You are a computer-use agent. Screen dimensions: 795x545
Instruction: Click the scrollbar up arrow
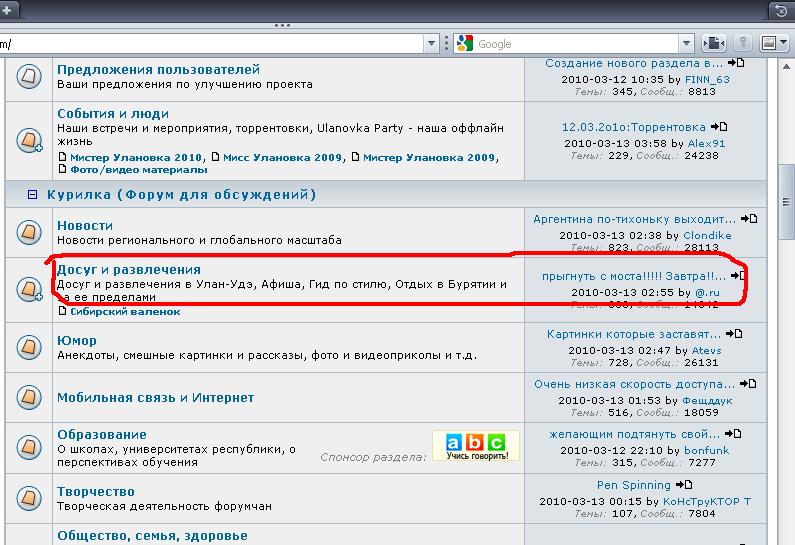[786, 66]
